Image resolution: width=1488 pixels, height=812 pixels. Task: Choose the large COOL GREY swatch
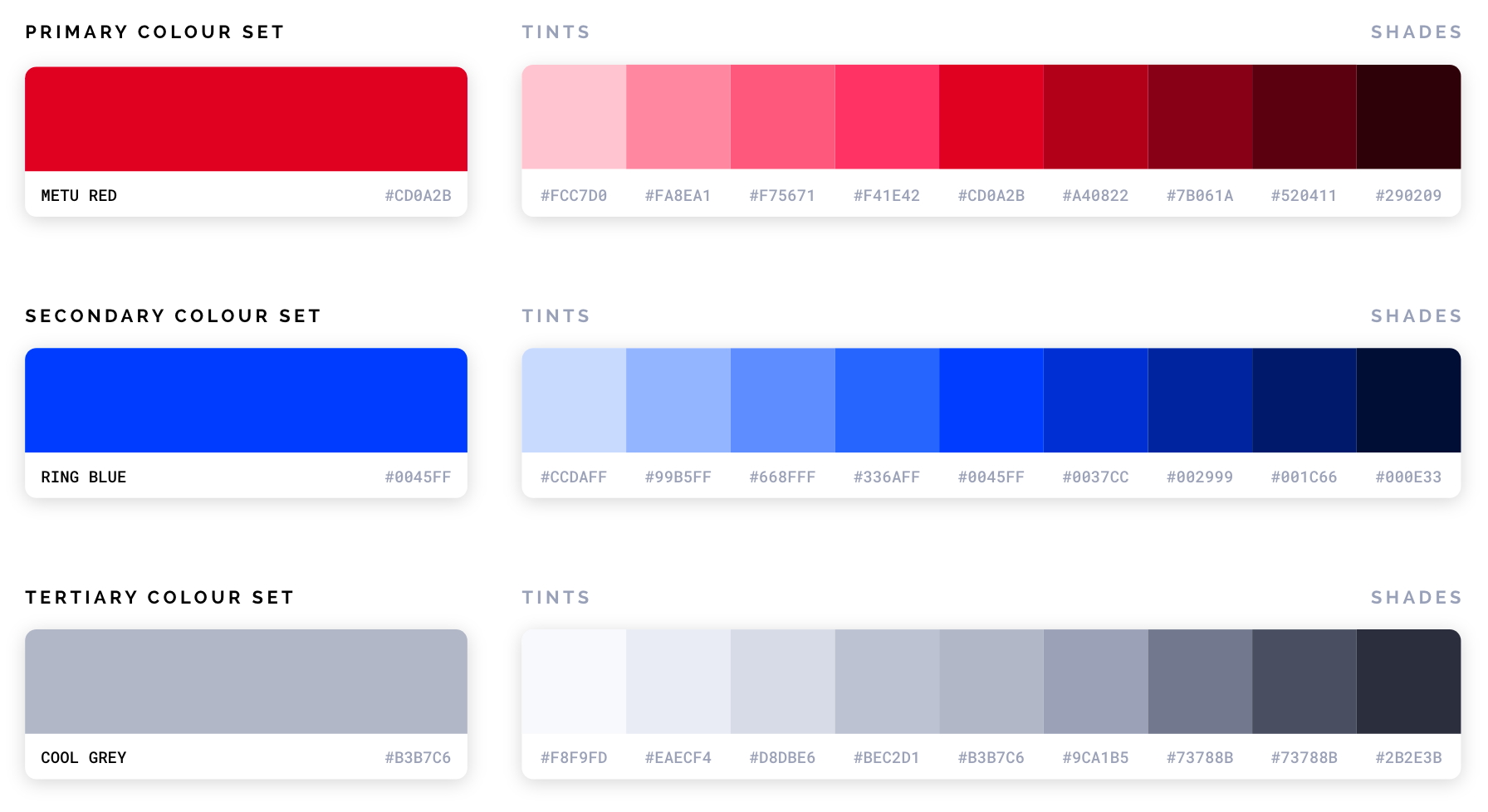tap(246, 682)
